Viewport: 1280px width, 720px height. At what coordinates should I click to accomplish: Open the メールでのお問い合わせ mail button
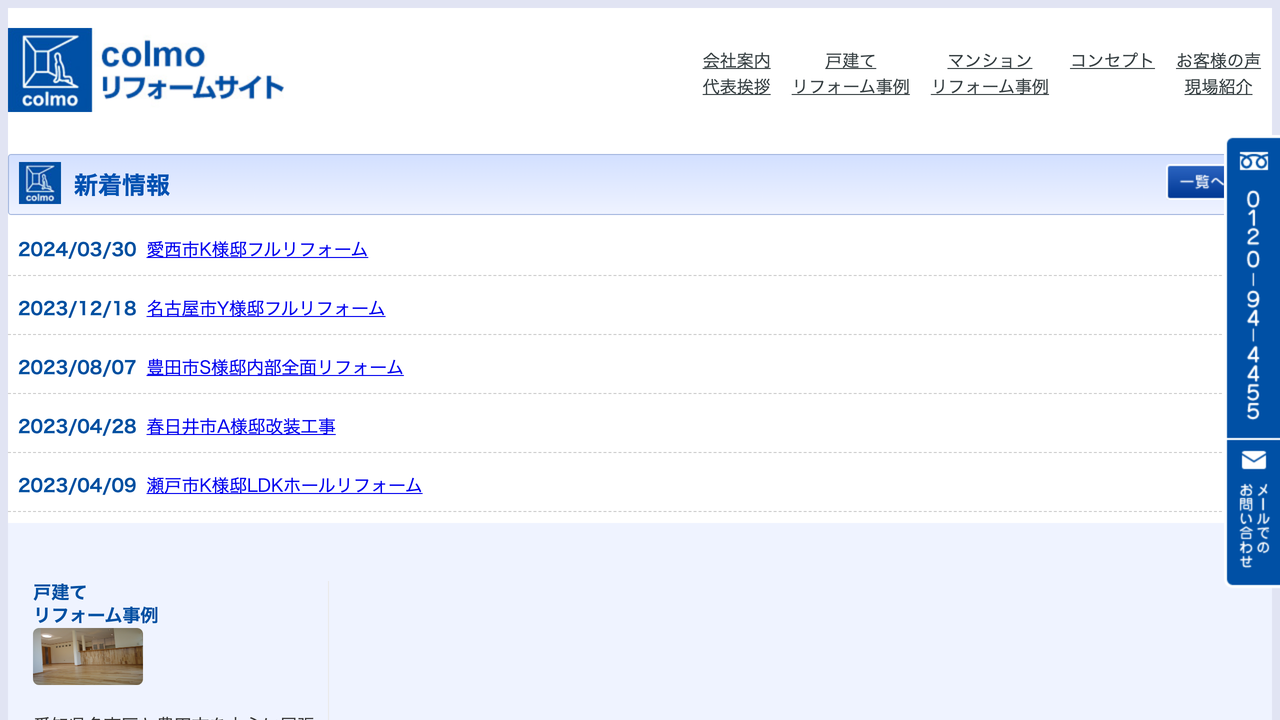(x=1253, y=513)
